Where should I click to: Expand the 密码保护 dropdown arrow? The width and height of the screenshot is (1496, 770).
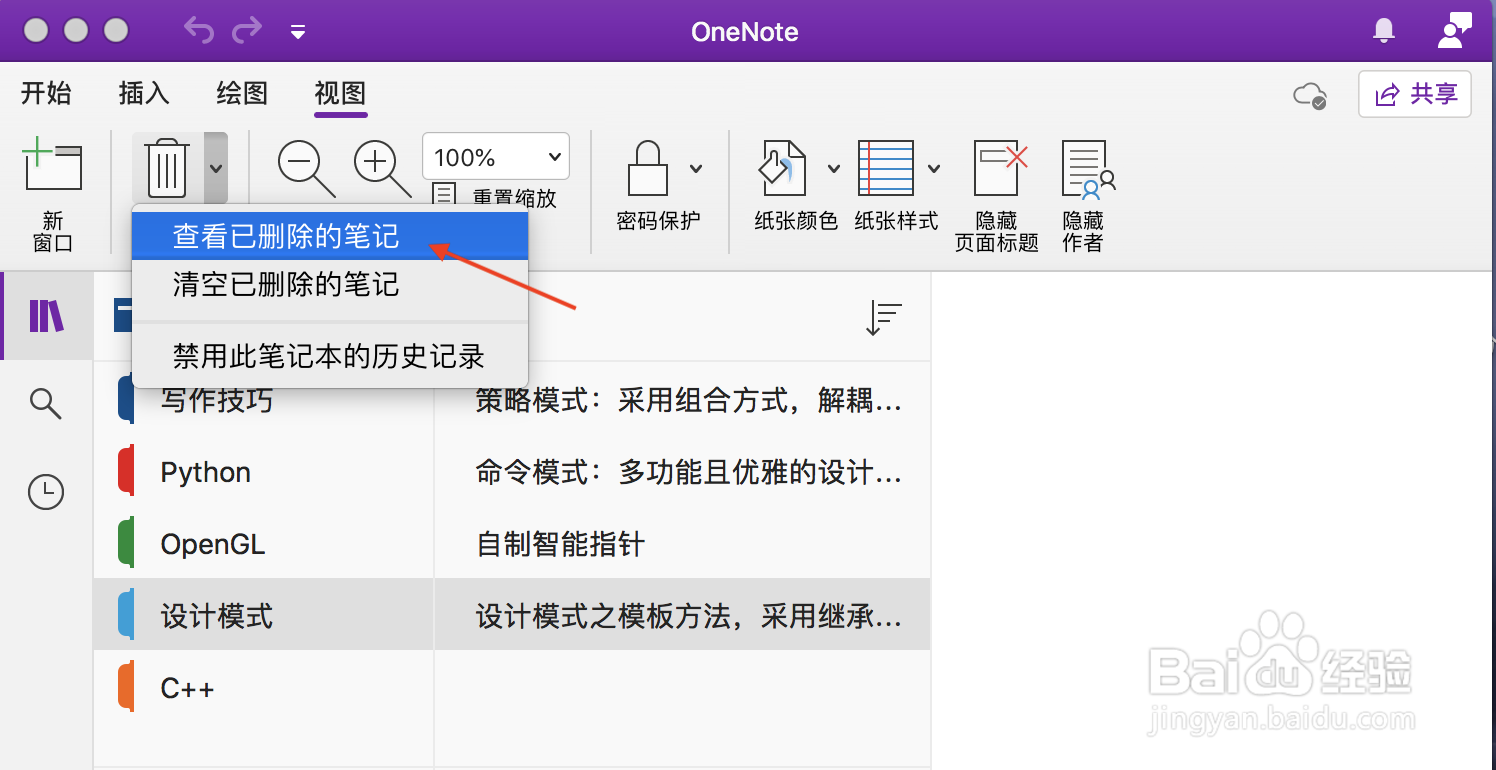coord(696,168)
